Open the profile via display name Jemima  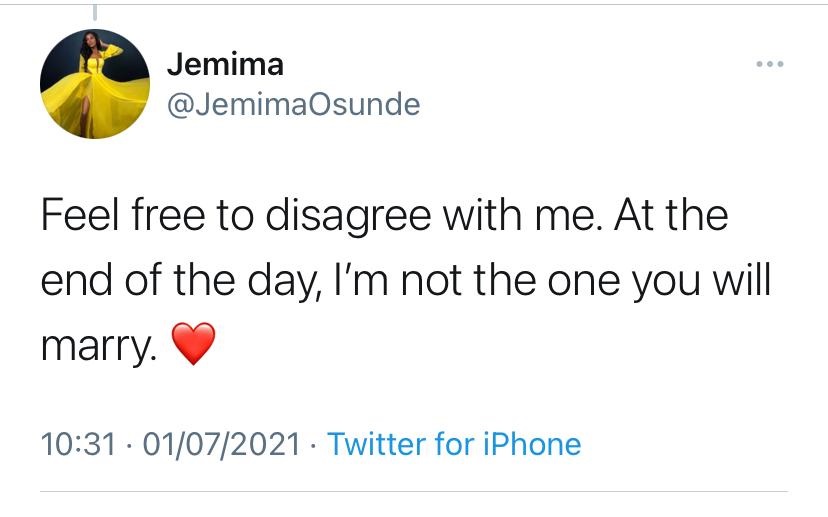point(225,65)
